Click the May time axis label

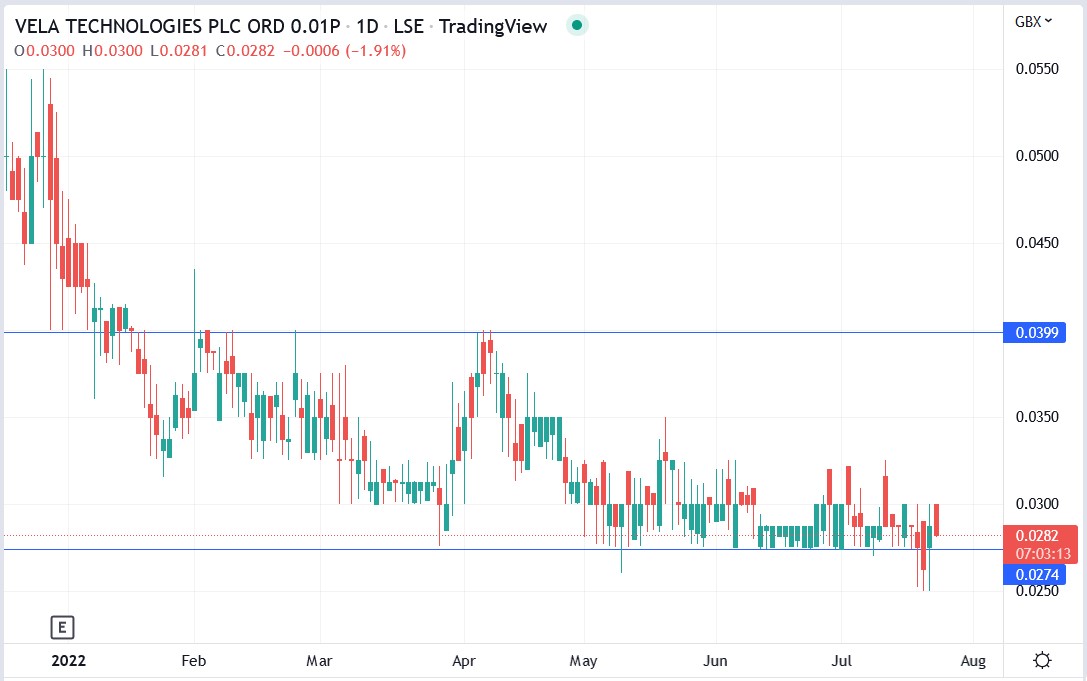pyautogui.click(x=584, y=661)
